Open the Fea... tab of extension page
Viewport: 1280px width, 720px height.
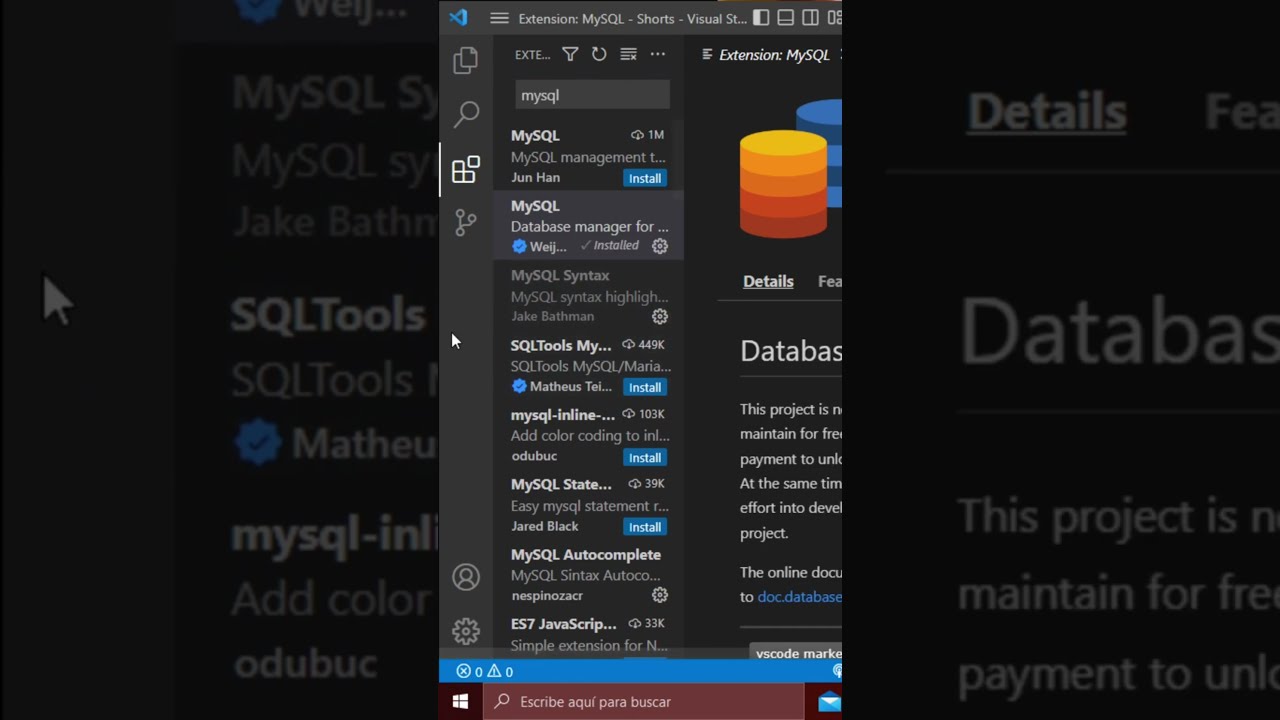coord(830,281)
